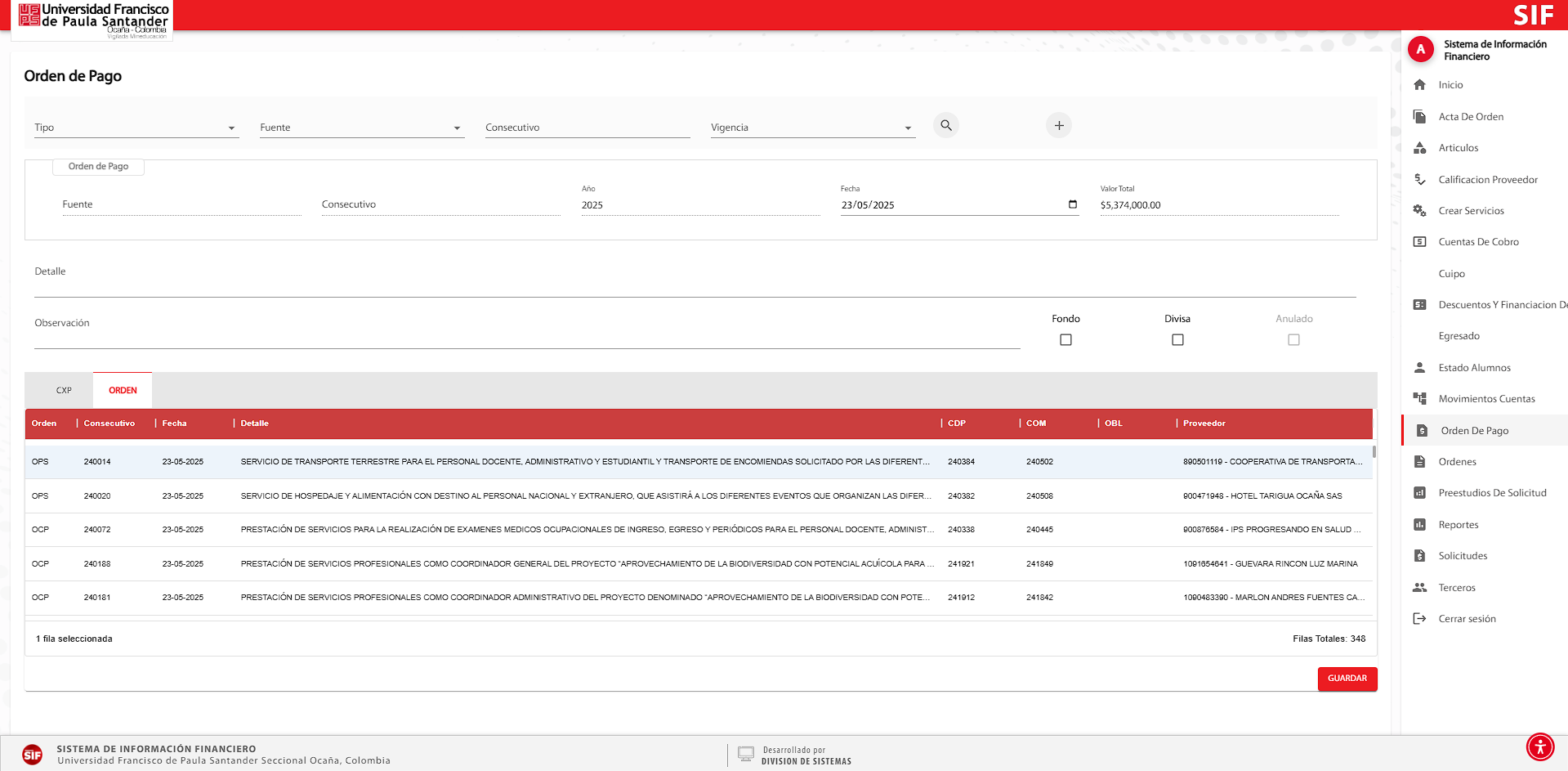Select row with consecutivo 240181

tap(699, 598)
